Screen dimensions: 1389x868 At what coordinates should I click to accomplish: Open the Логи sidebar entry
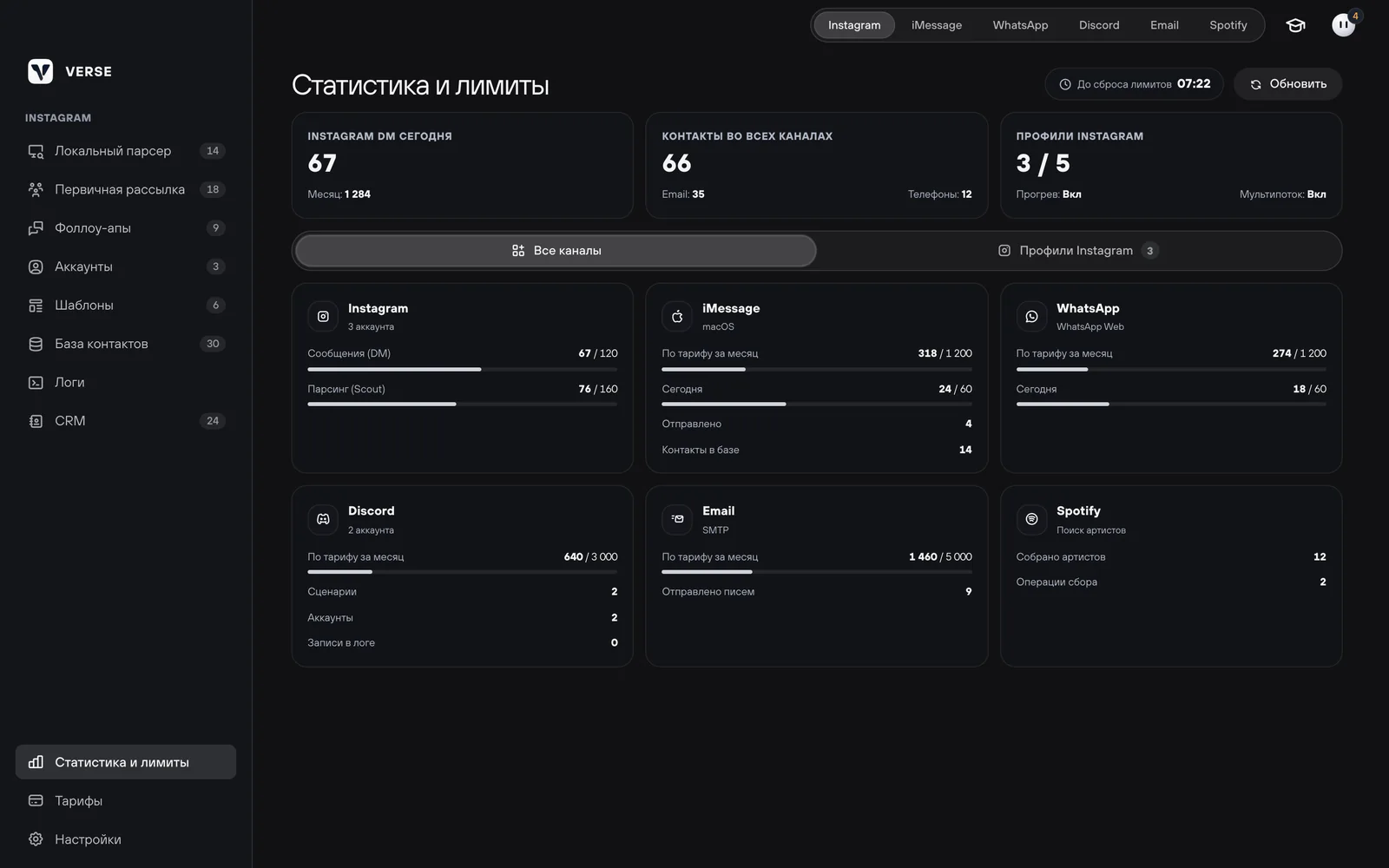click(126, 382)
